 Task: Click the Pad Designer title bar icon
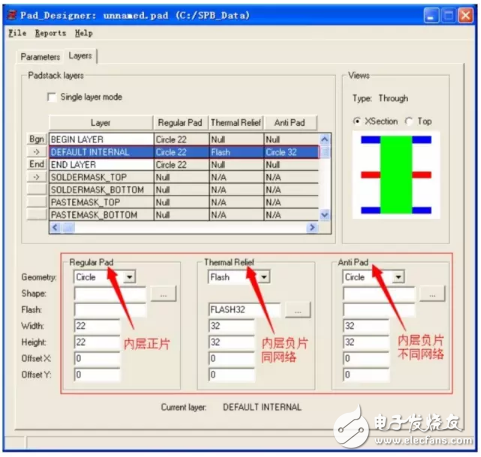point(12,15)
